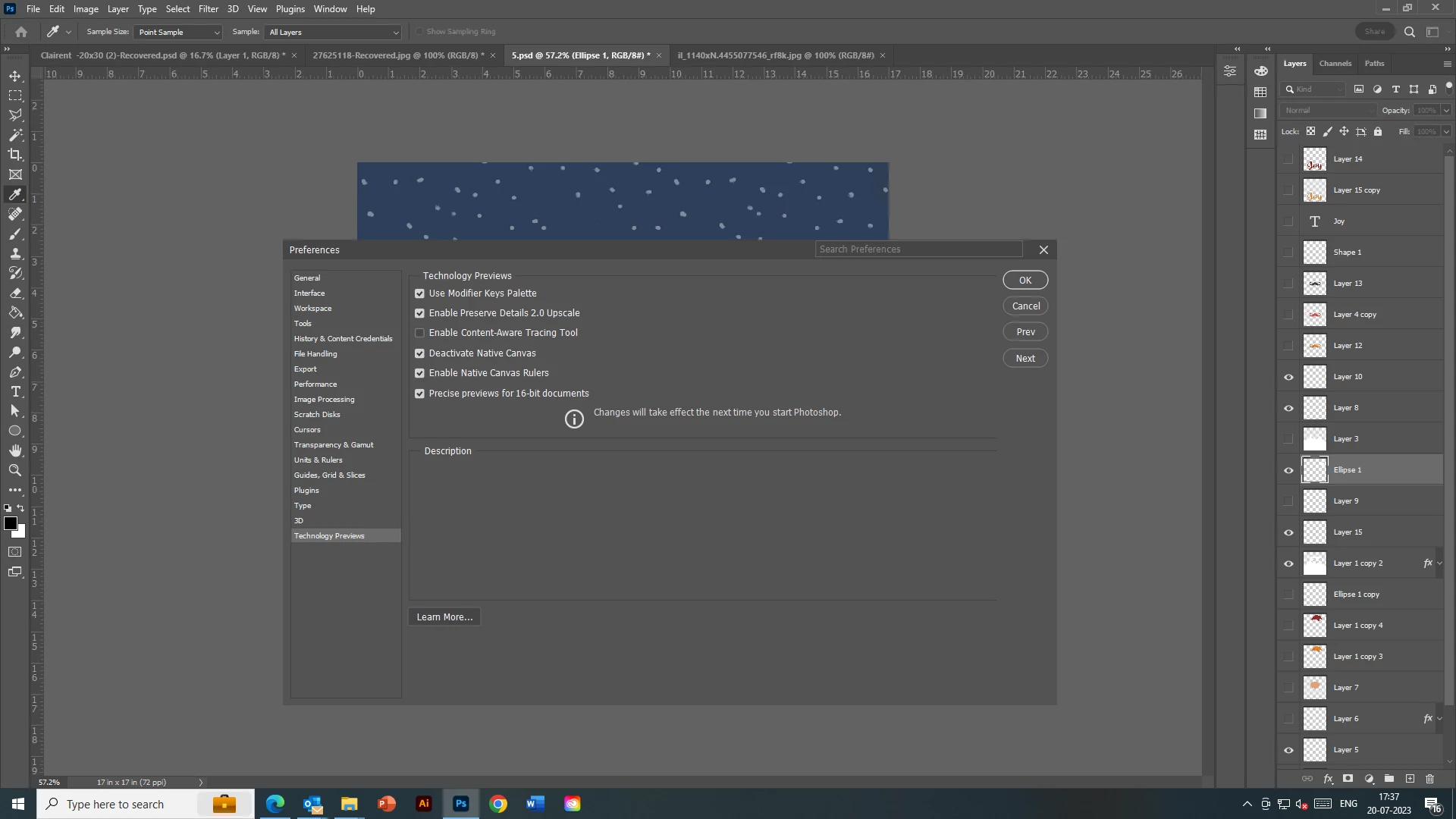The width and height of the screenshot is (1456, 819).
Task: Switch to the Channels tab
Action: [x=1335, y=64]
